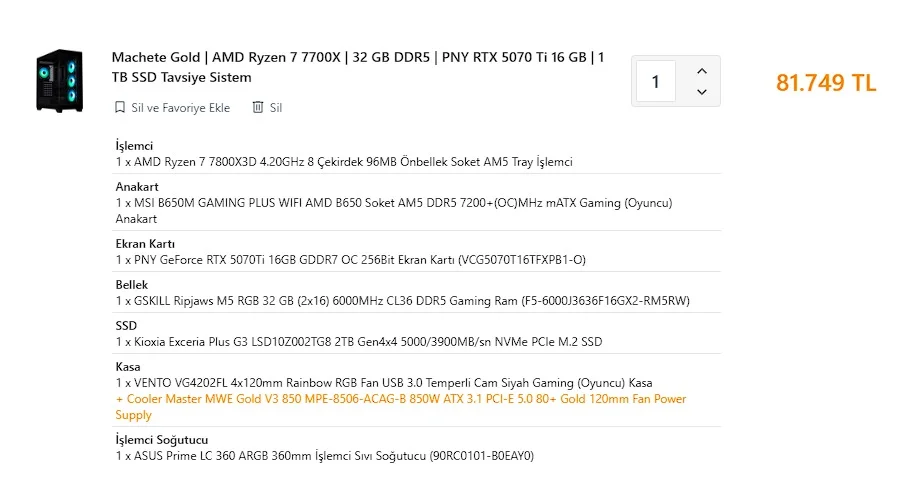Decrease quantity with the down arrow
This screenshot has height=488, width=901.
[x=701, y=92]
